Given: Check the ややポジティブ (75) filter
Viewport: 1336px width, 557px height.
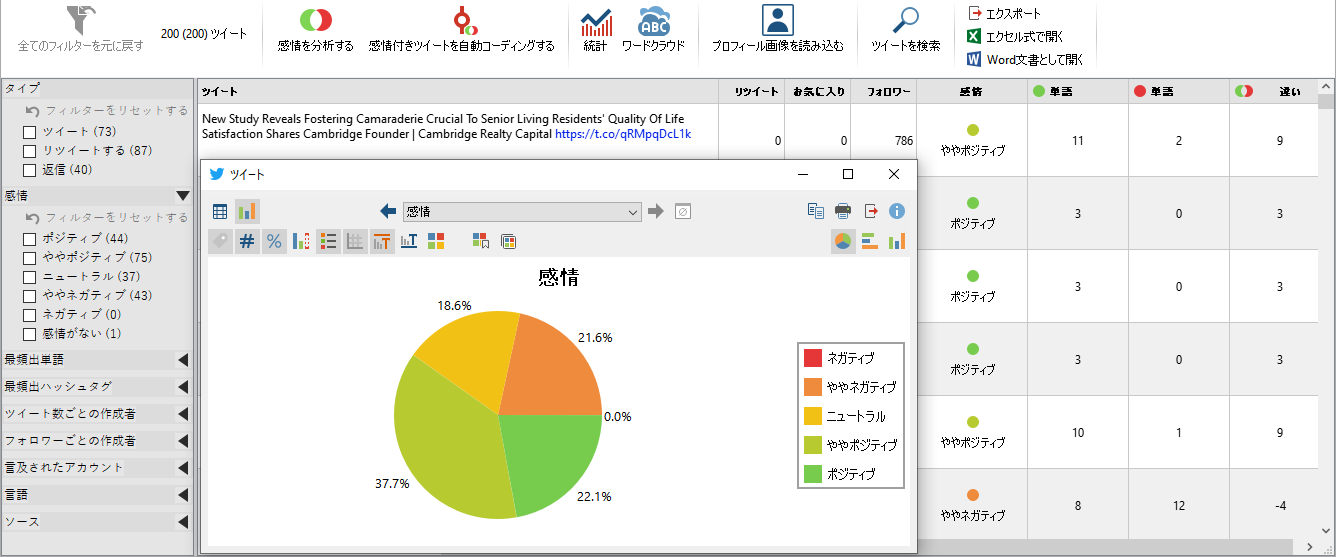Looking at the screenshot, I should (30, 258).
